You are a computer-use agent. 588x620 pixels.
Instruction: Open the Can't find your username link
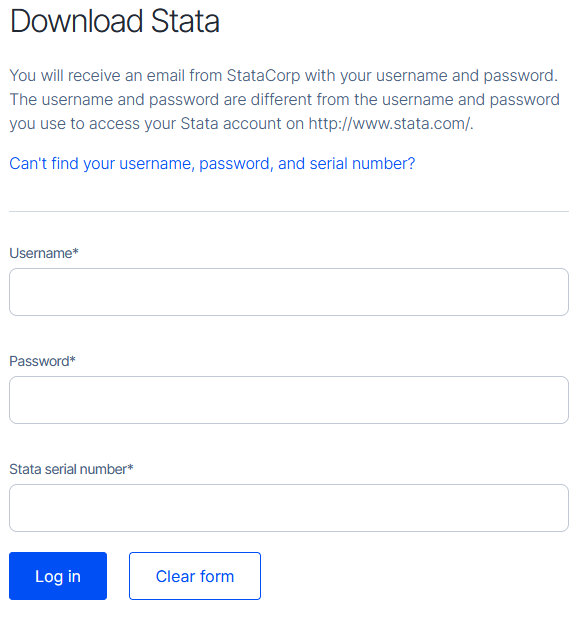point(212,163)
